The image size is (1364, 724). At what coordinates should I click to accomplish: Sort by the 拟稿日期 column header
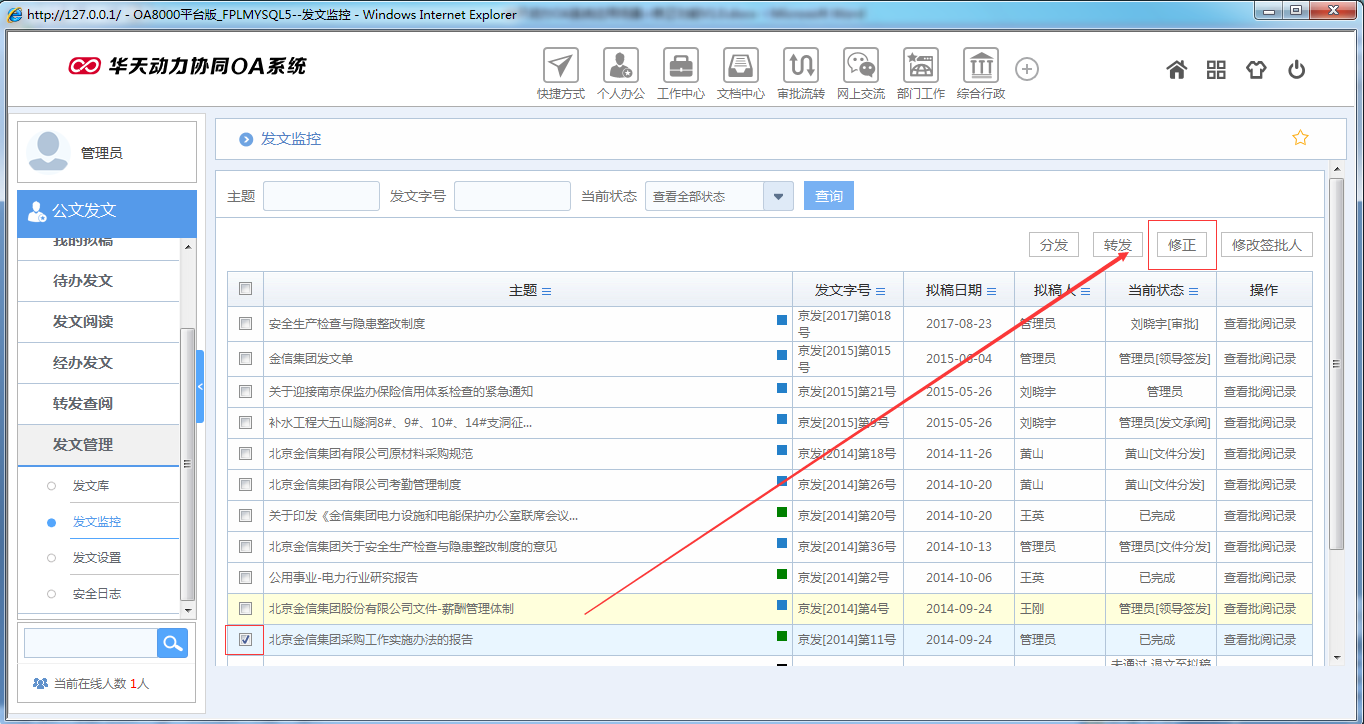point(958,289)
